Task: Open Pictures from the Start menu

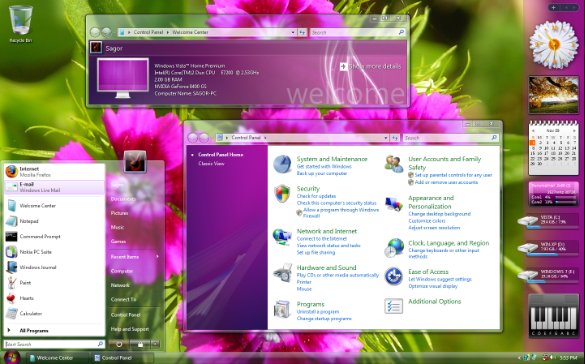Action: click(119, 213)
